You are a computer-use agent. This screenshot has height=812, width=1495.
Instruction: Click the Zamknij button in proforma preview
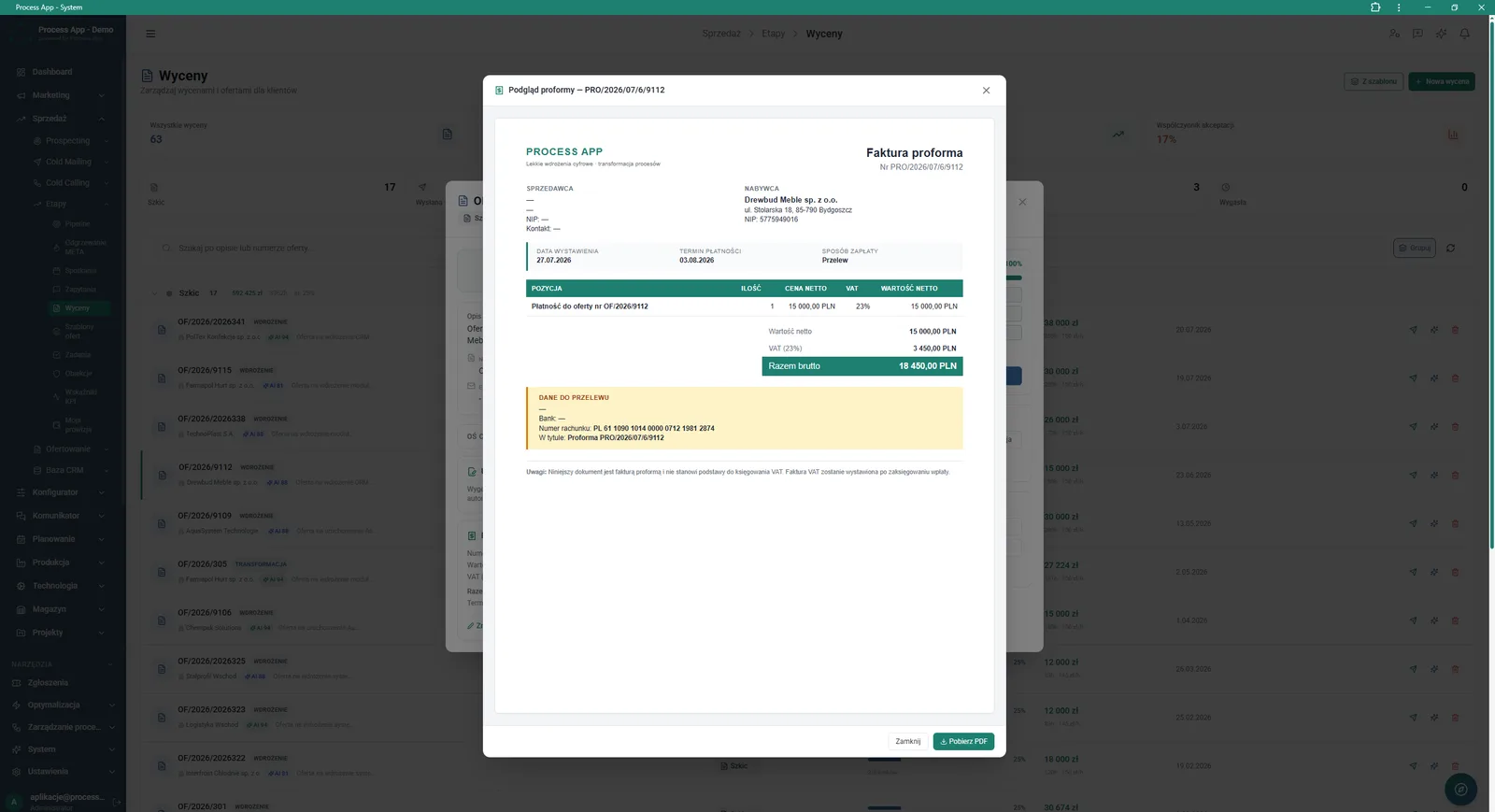tap(907, 741)
